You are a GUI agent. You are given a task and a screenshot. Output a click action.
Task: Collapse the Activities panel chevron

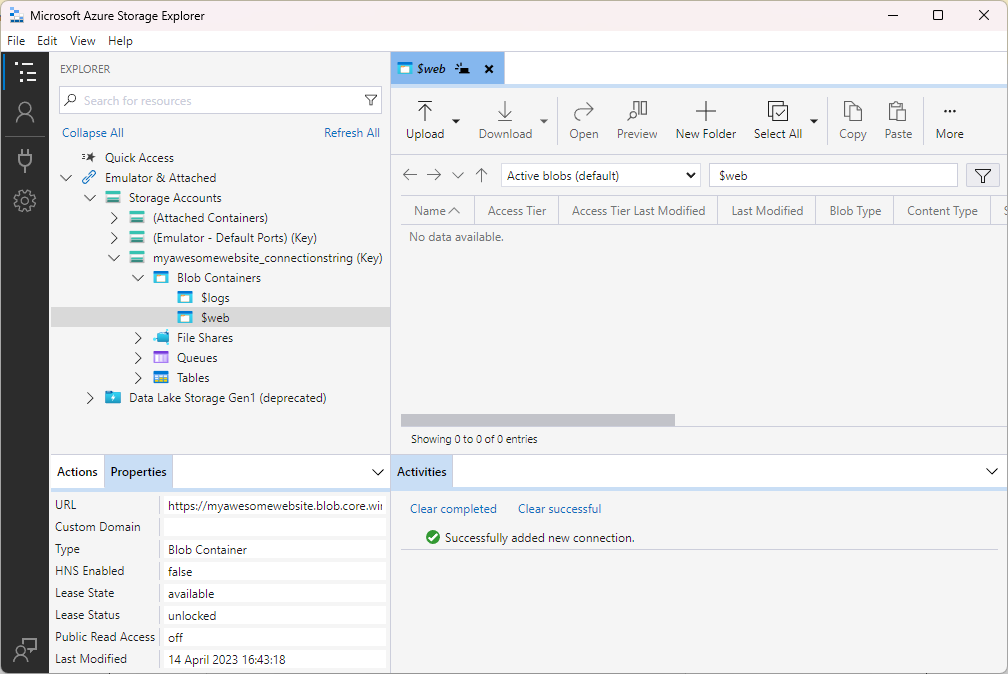click(991, 472)
